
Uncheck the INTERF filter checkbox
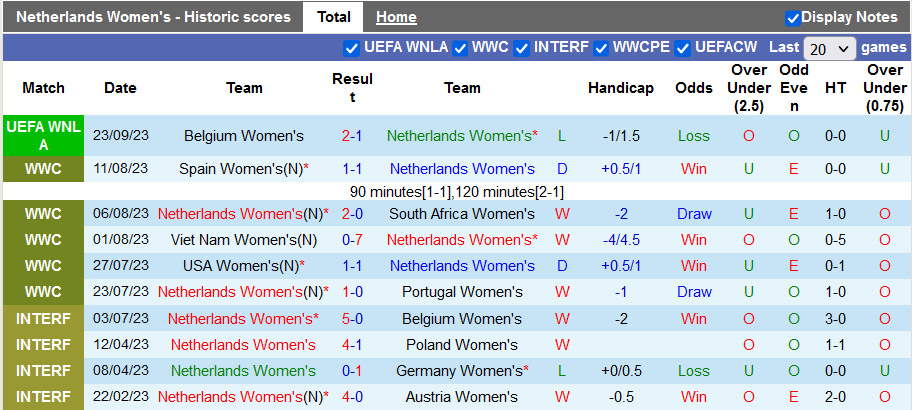522,48
